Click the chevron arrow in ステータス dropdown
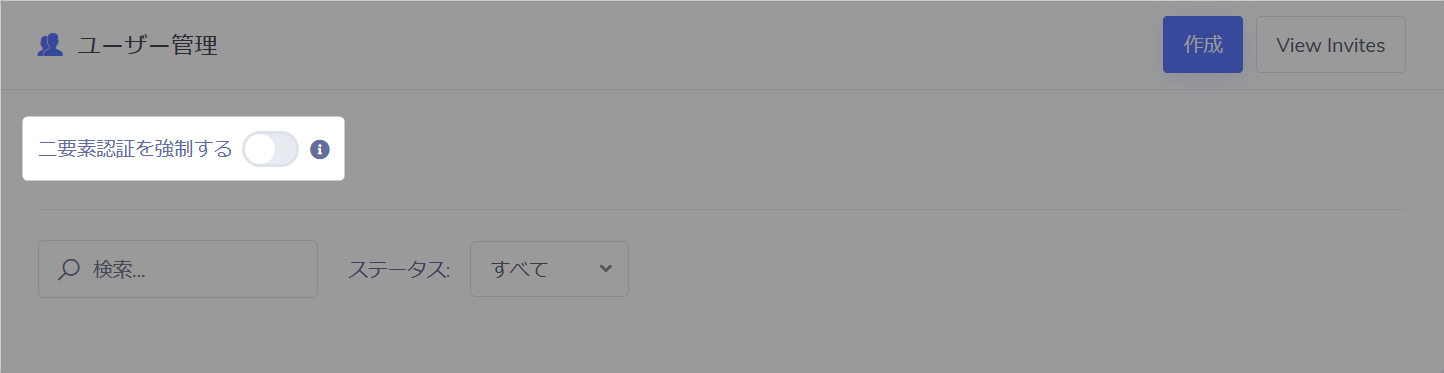The height and width of the screenshot is (373, 1444). (605, 268)
